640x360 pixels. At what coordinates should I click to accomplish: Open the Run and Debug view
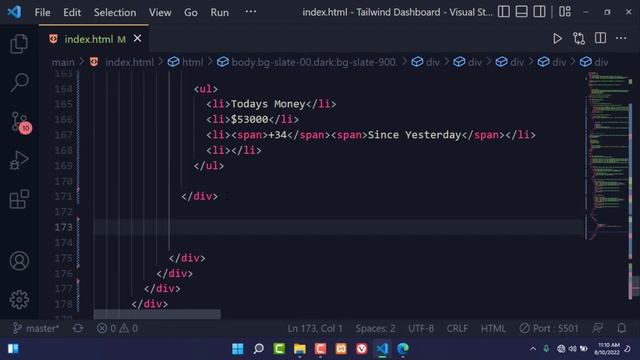point(19,160)
